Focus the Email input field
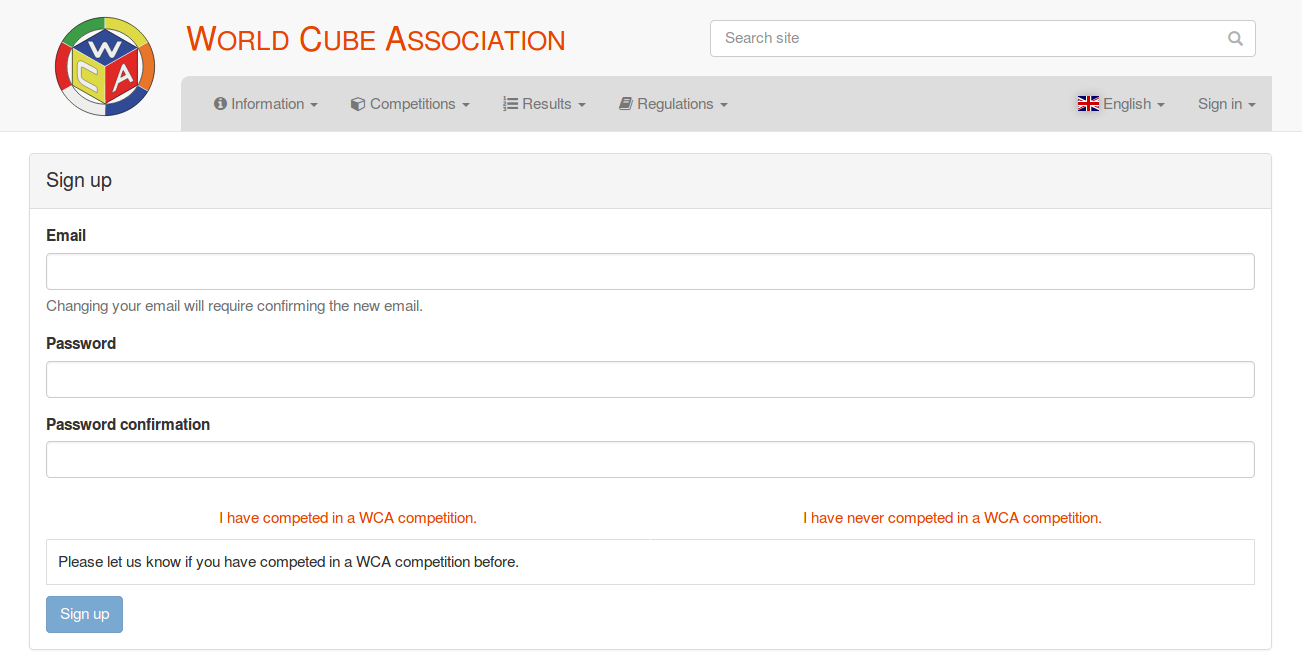The image size is (1302, 662). tap(650, 272)
